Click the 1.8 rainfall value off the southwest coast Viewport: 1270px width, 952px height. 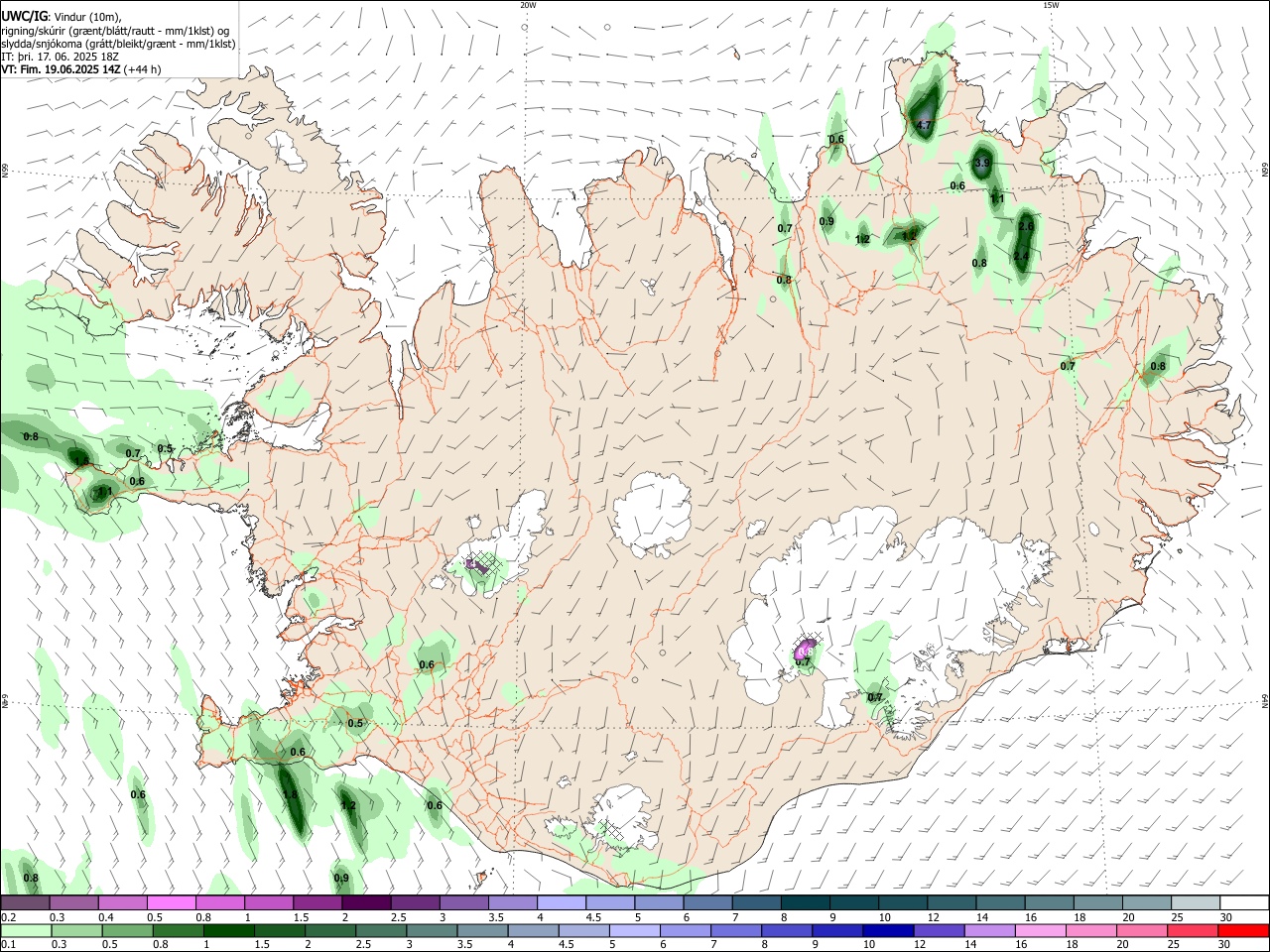(291, 795)
